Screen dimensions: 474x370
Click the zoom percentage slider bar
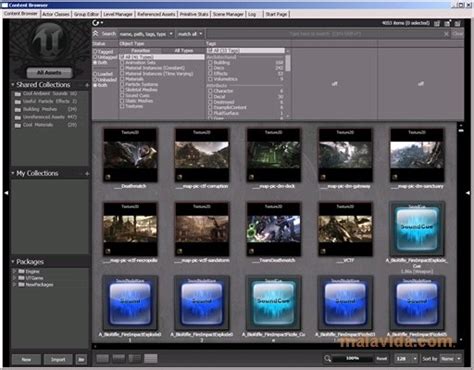click(352, 359)
